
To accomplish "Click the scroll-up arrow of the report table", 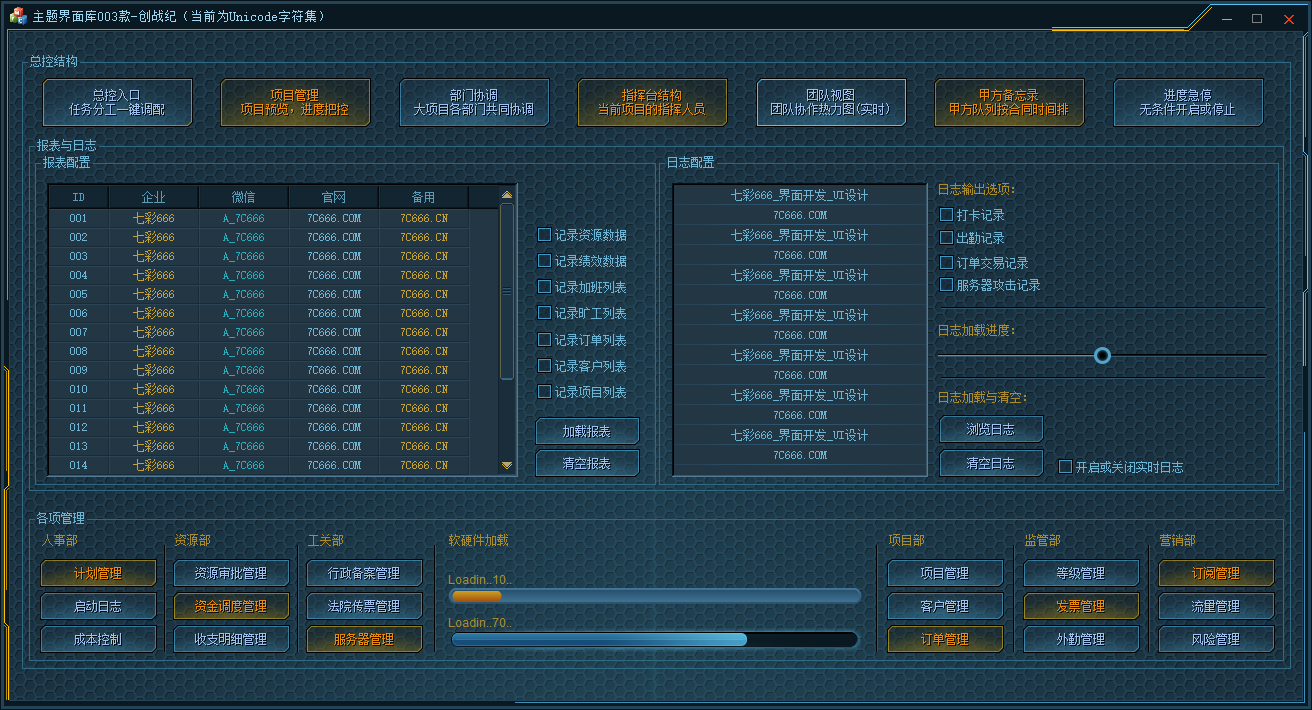I will pos(507,196).
